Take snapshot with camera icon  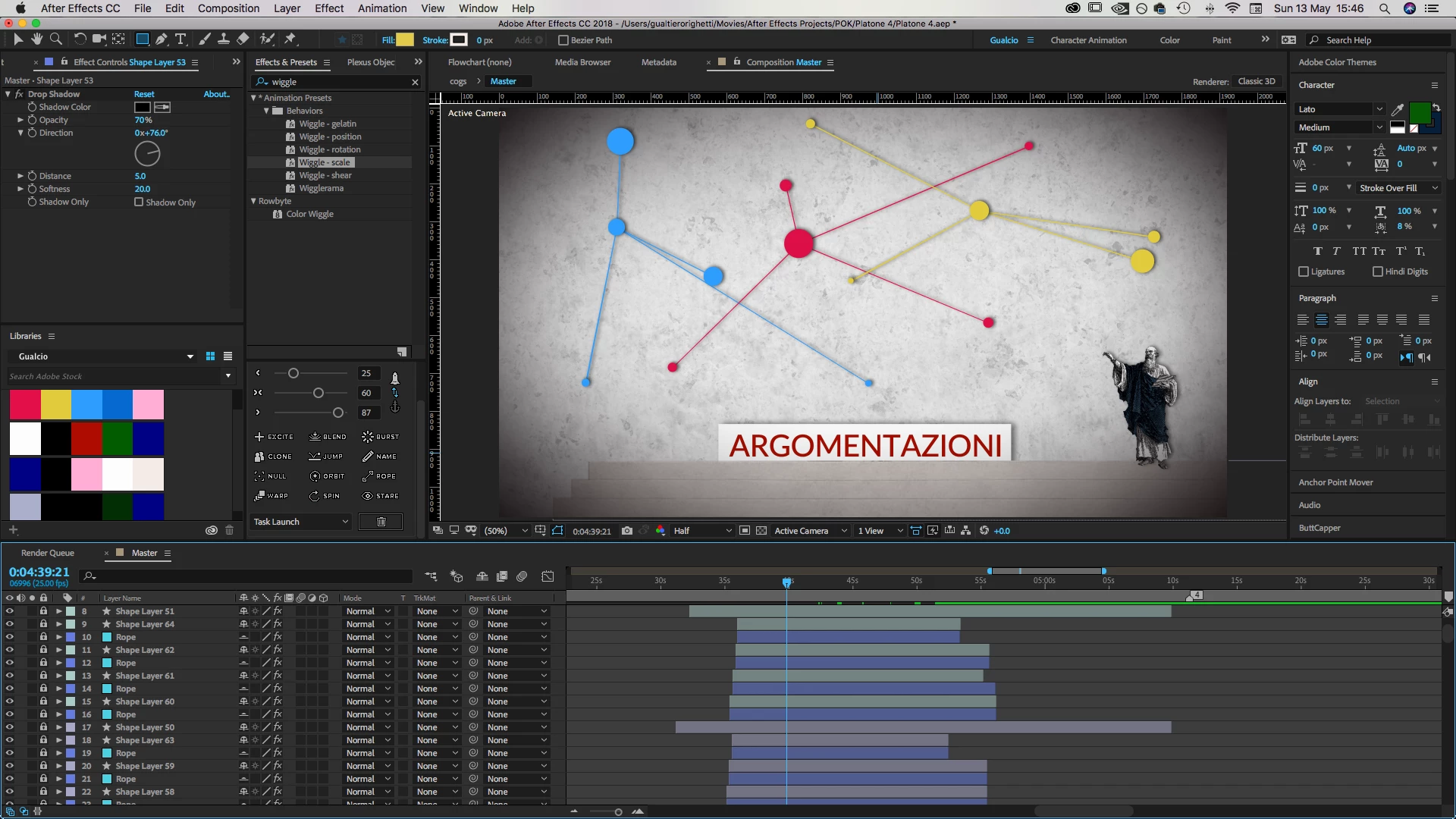click(627, 531)
